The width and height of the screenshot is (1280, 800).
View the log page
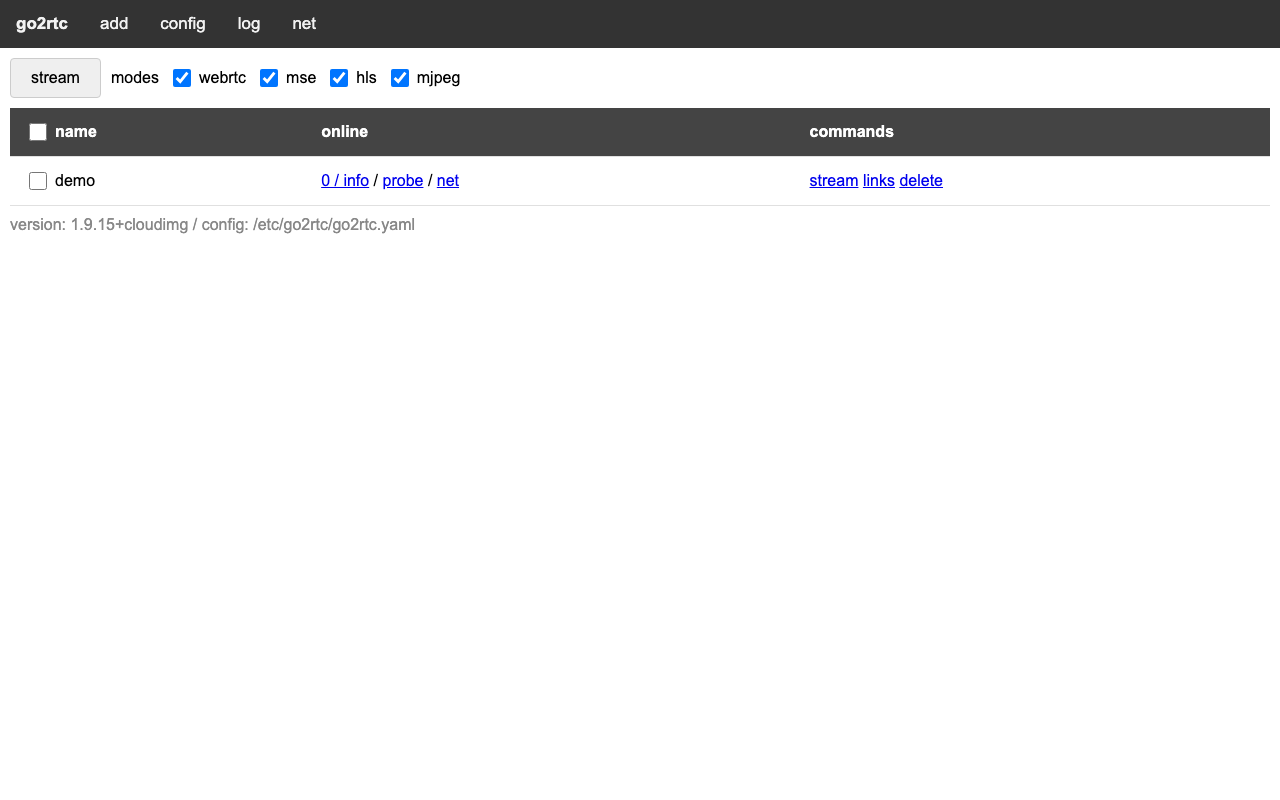[x=249, y=23]
